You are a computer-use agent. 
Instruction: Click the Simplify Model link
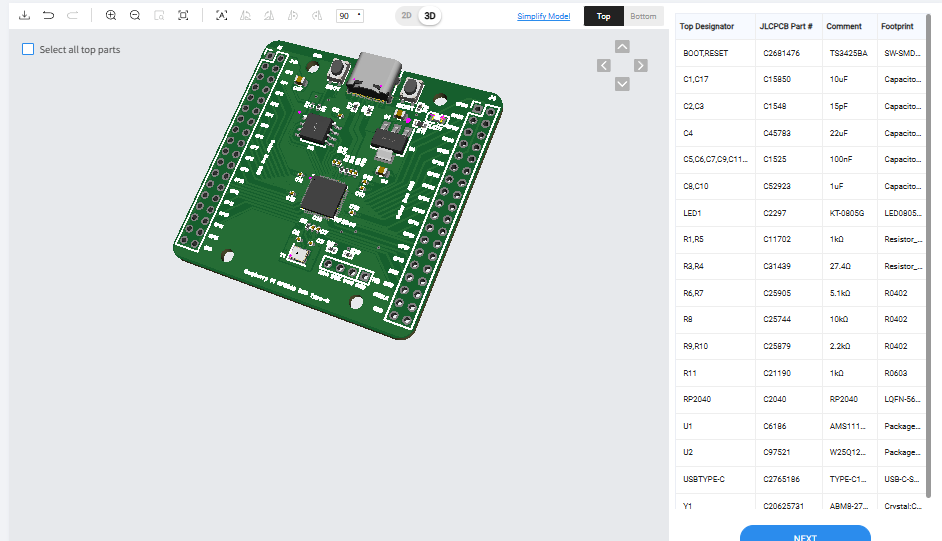click(543, 16)
